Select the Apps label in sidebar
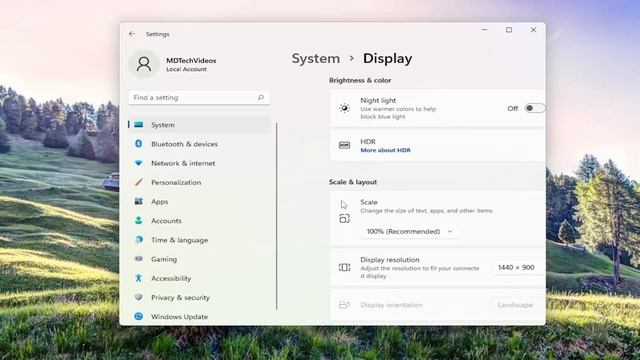Image resolution: width=640 pixels, height=360 pixels. pyautogui.click(x=160, y=201)
